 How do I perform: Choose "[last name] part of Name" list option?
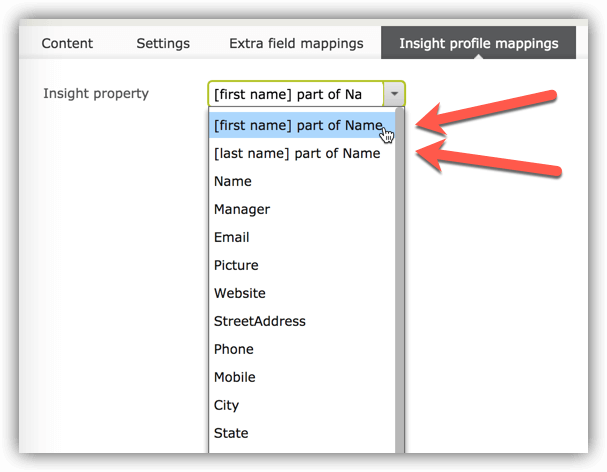click(297, 153)
